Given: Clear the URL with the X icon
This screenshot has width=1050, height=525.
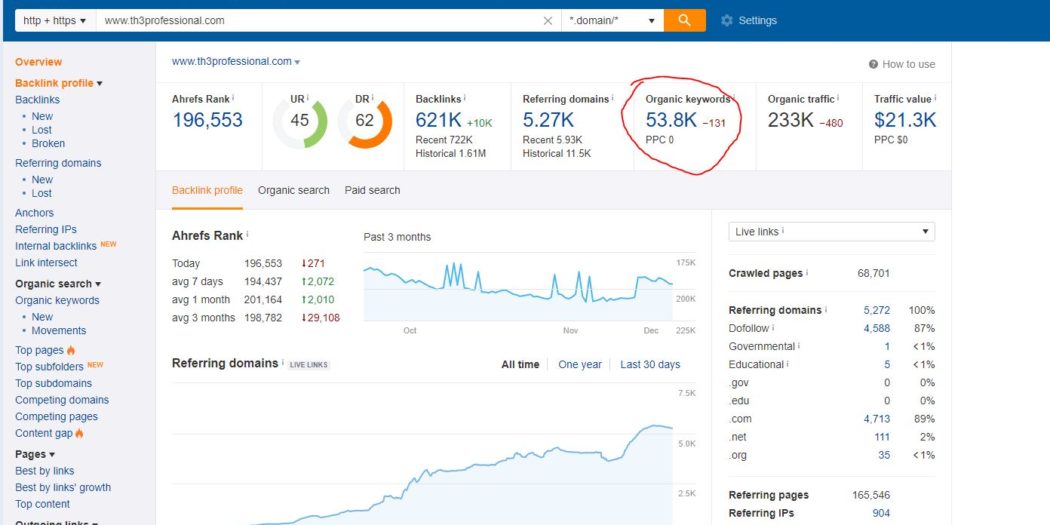Looking at the screenshot, I should click(x=548, y=21).
